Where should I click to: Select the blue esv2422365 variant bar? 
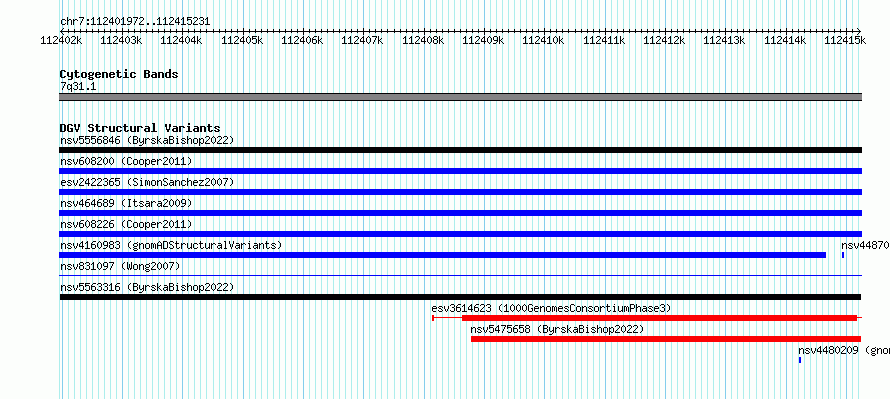(x=460, y=192)
